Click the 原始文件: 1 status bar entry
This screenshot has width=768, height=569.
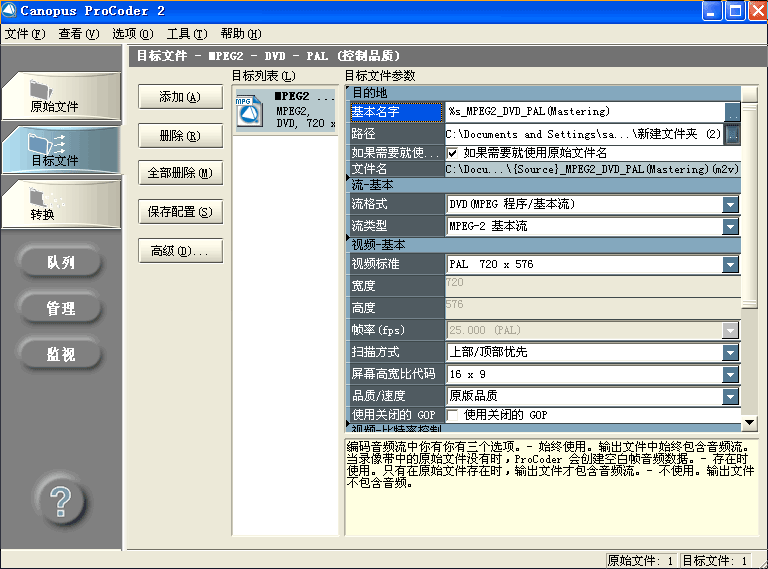tap(641, 561)
